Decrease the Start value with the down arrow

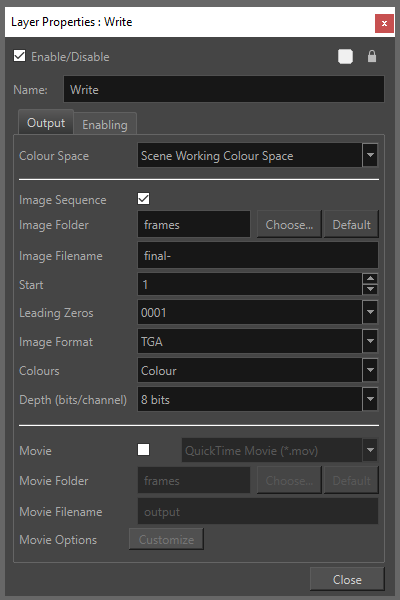[x=370, y=289]
